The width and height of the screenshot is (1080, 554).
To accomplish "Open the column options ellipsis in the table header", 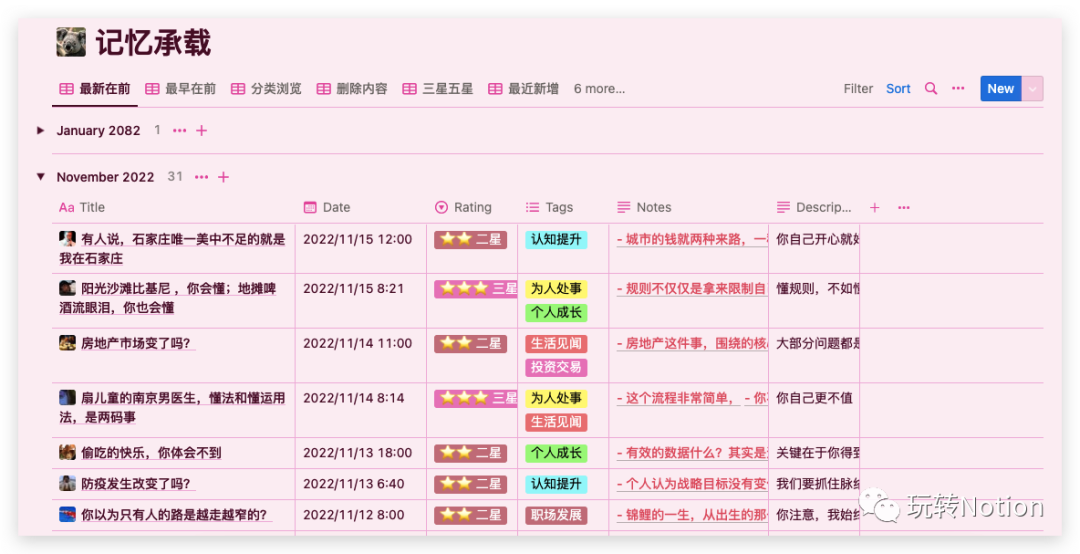I will [904, 208].
